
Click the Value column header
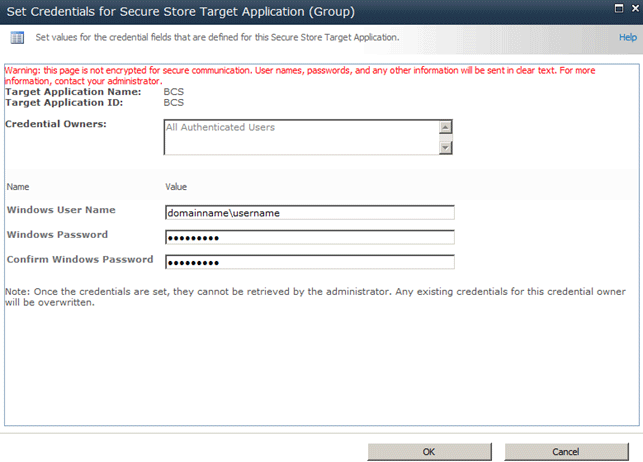pyautogui.click(x=176, y=187)
